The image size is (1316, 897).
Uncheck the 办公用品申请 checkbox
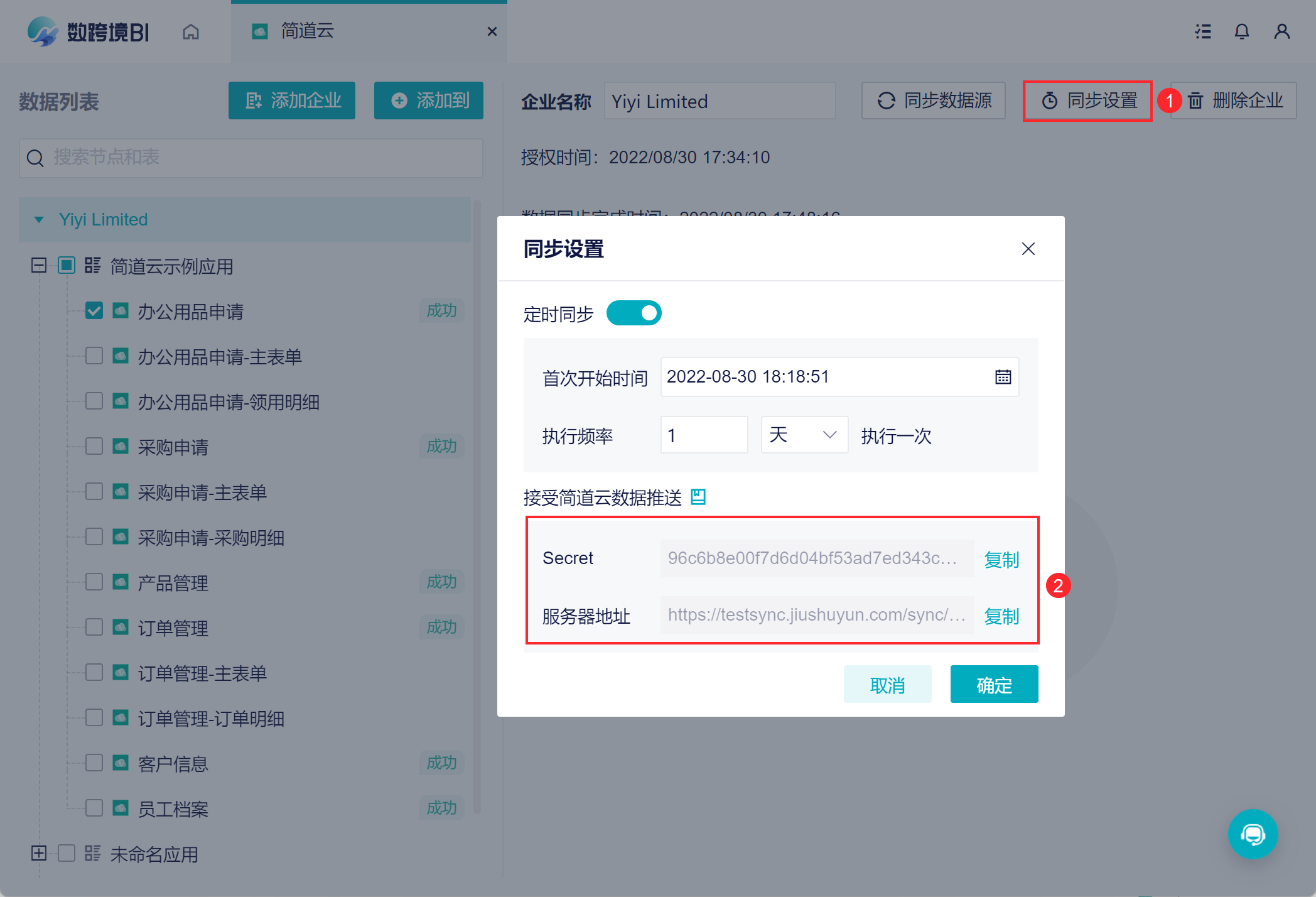(x=94, y=311)
